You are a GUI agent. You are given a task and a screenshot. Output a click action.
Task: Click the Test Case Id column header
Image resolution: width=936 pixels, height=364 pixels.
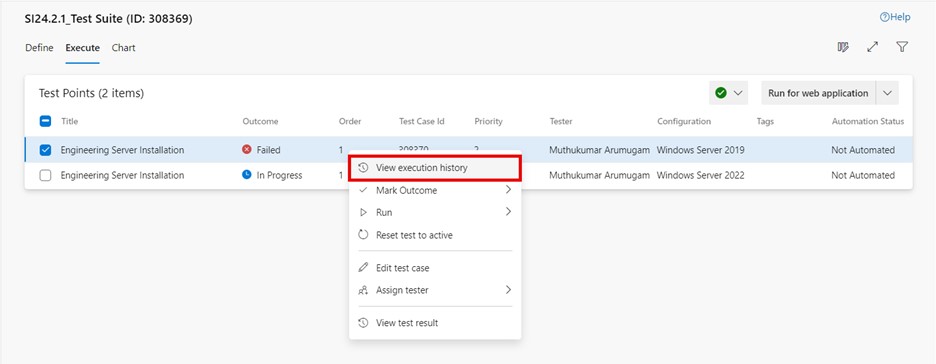(421, 121)
